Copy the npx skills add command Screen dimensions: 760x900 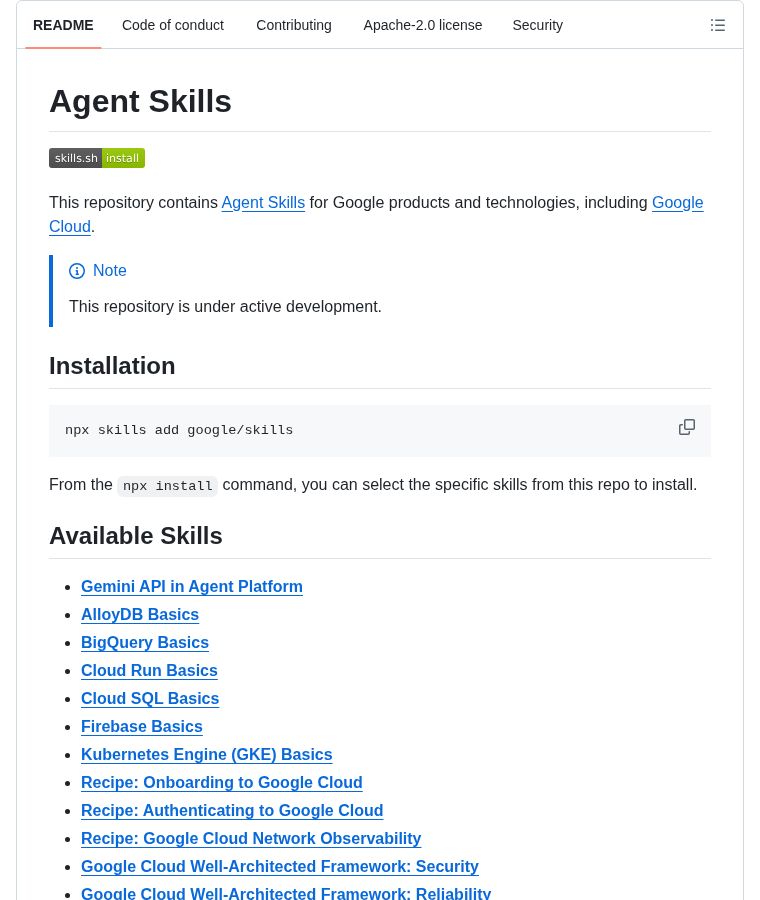[687, 428]
